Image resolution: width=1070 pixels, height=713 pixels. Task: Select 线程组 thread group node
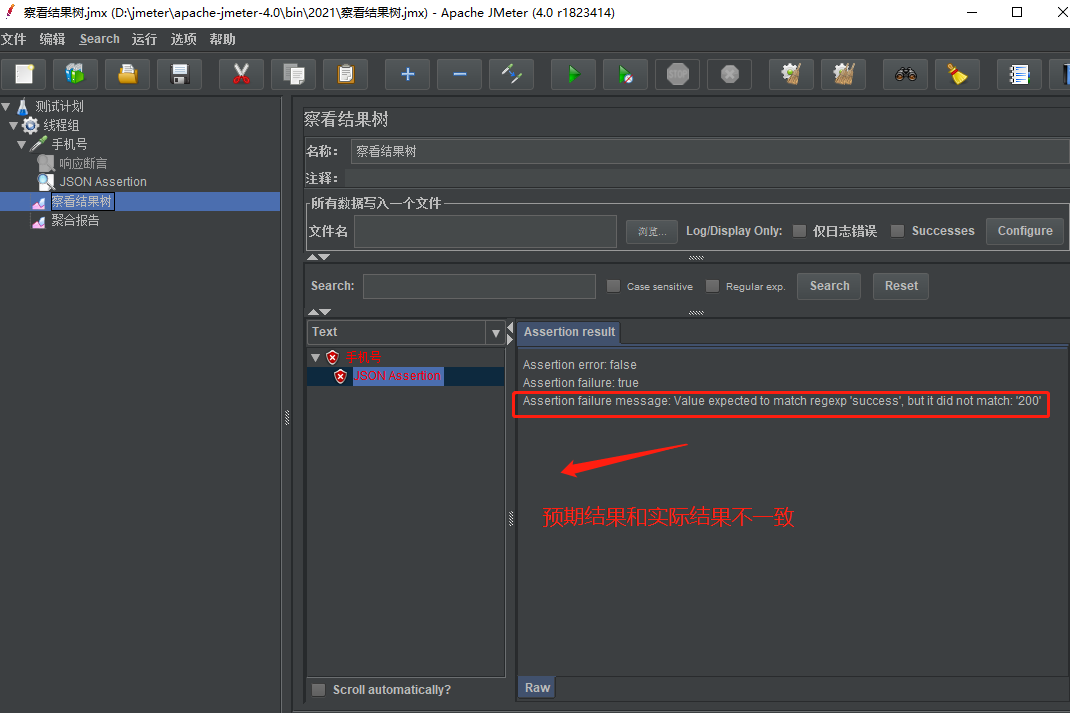click(x=61, y=125)
